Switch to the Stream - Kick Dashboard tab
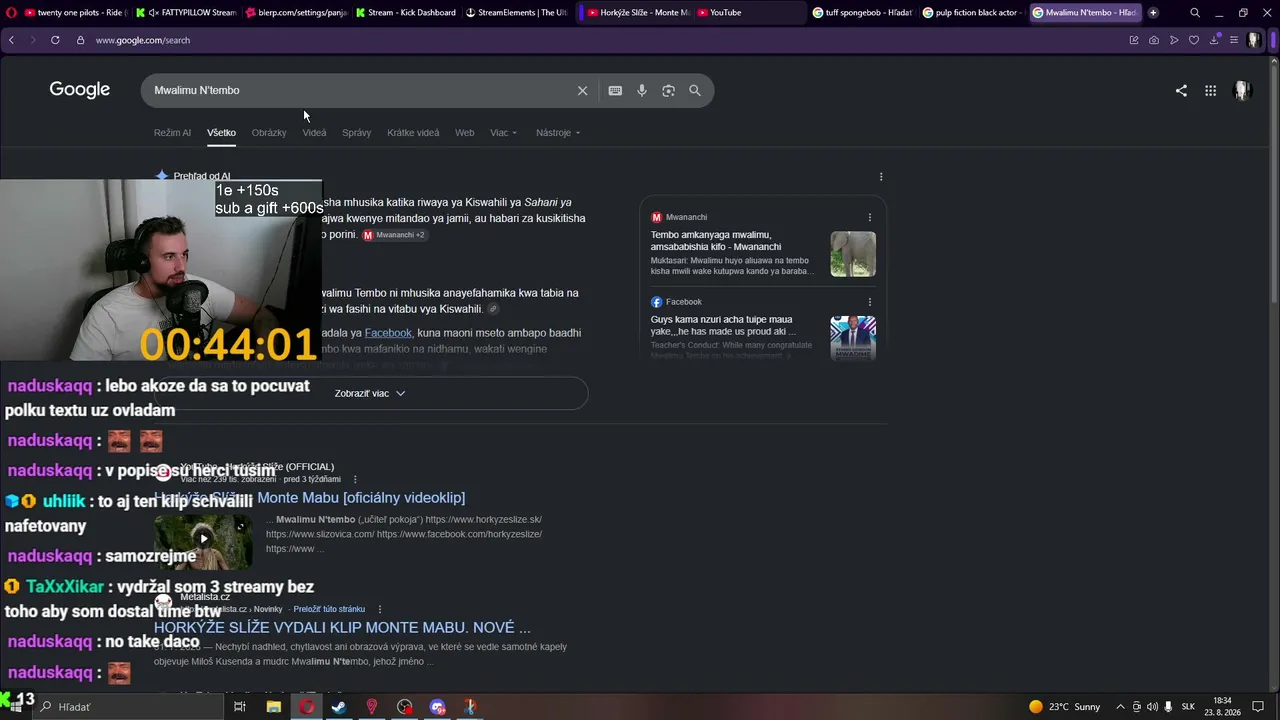 coord(405,13)
